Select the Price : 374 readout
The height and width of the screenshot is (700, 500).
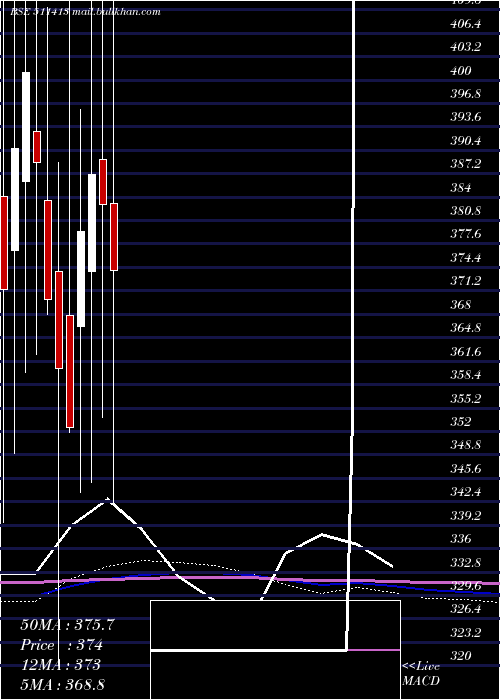pos(62,645)
